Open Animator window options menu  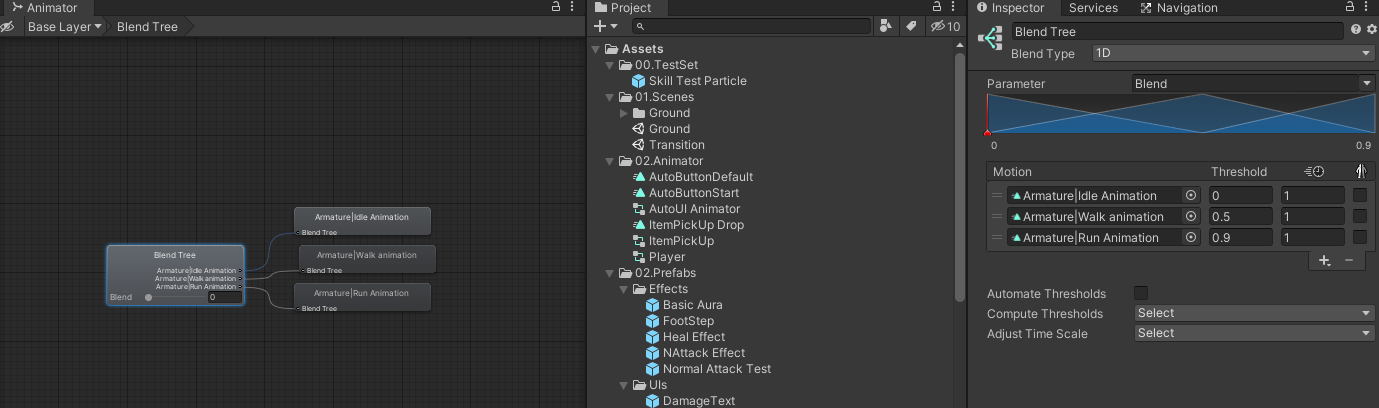click(x=574, y=8)
